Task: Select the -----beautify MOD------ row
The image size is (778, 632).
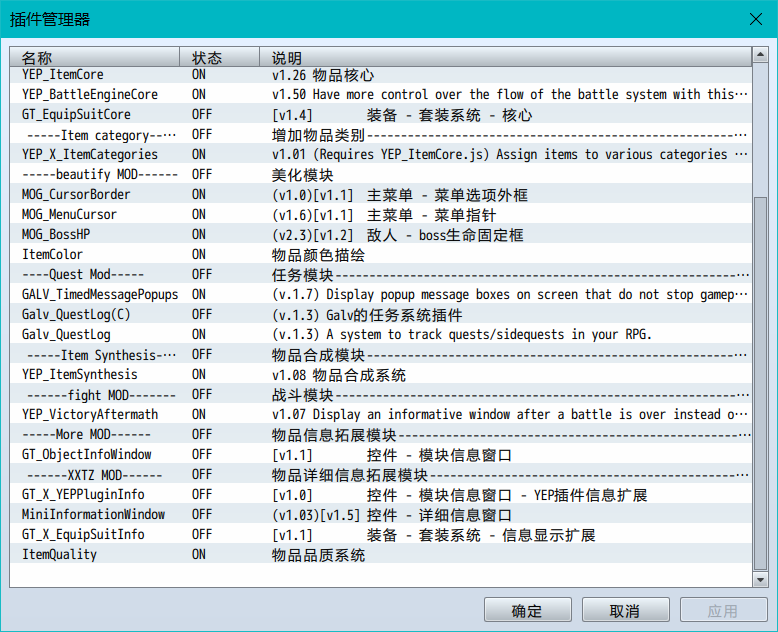Action: point(381,175)
